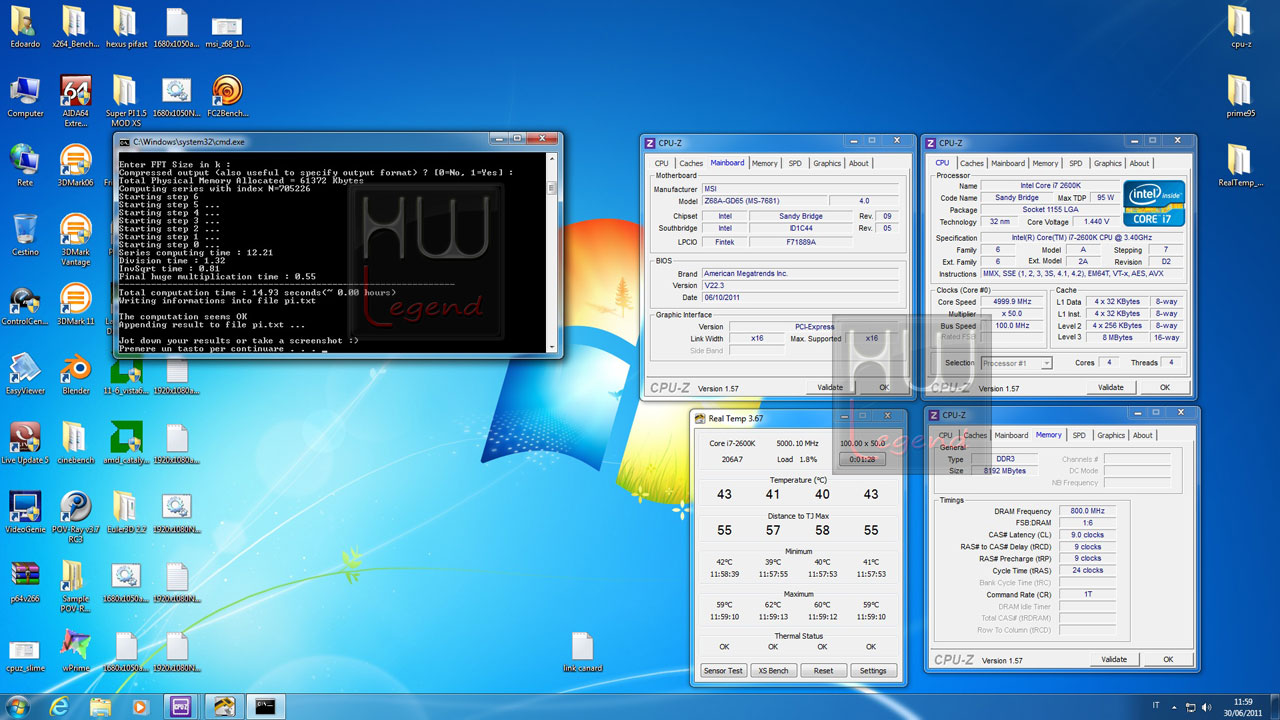Open the EasyViewer shortcut
Image resolution: width=1280 pixels, height=720 pixels.
25,374
